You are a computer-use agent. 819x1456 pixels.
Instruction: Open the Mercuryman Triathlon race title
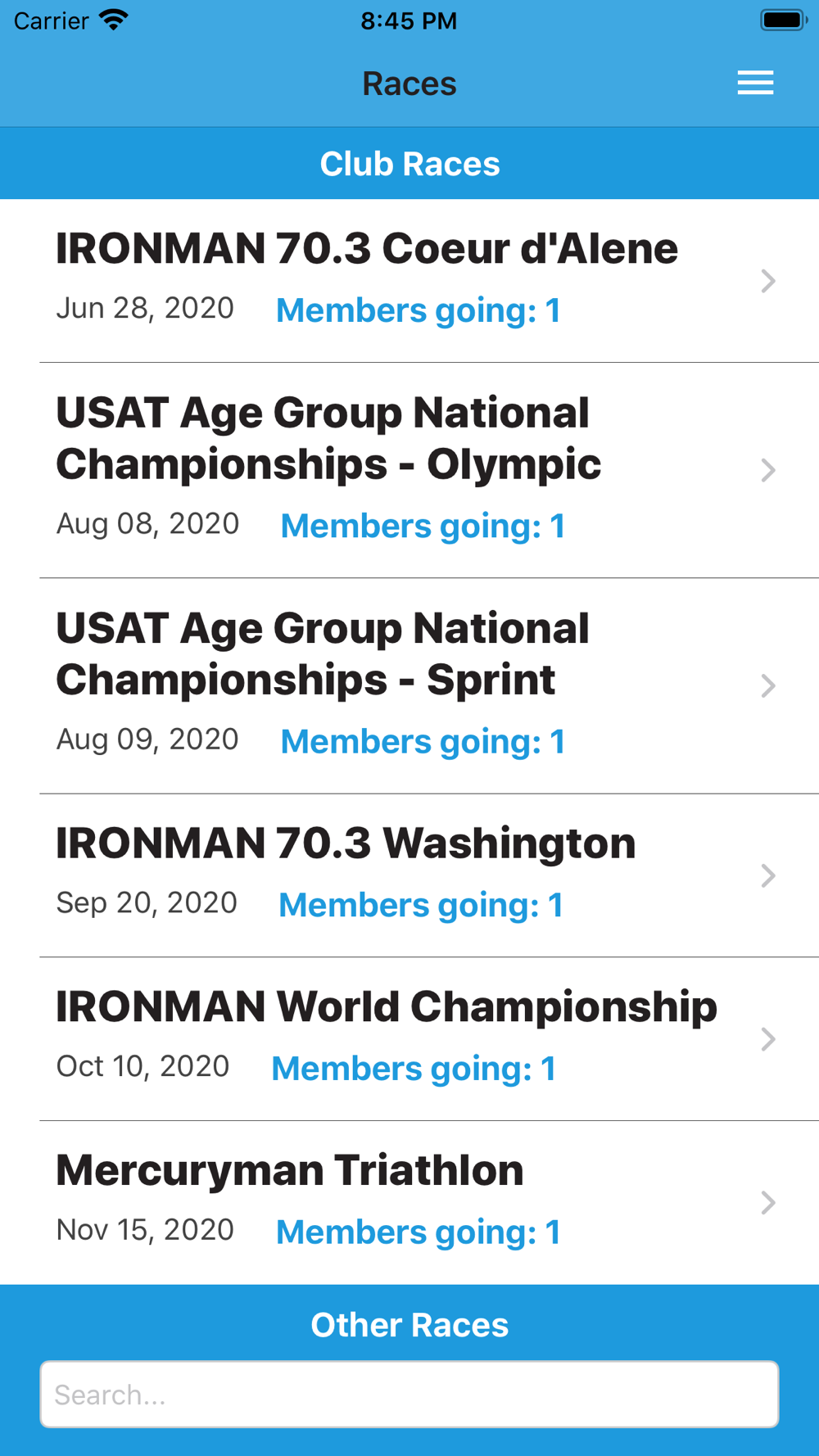[290, 1170]
